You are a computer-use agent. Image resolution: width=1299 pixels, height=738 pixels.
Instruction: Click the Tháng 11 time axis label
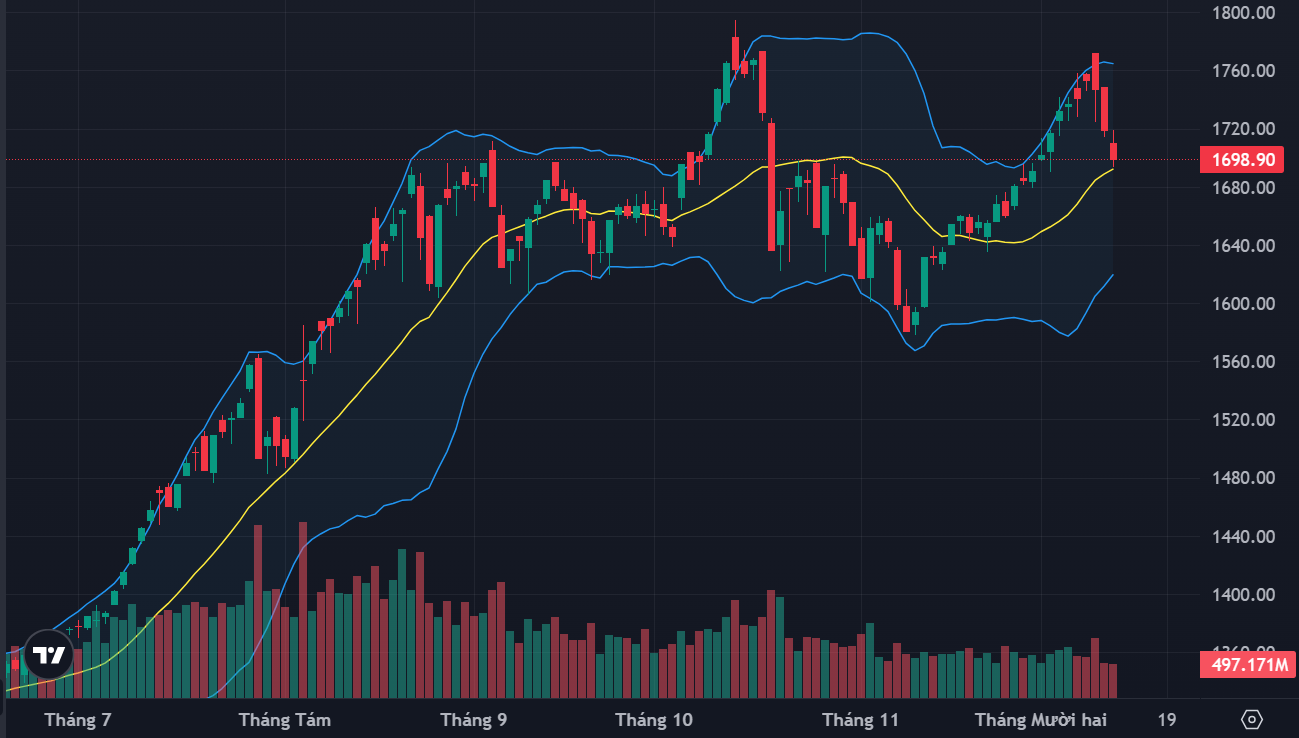point(860,720)
